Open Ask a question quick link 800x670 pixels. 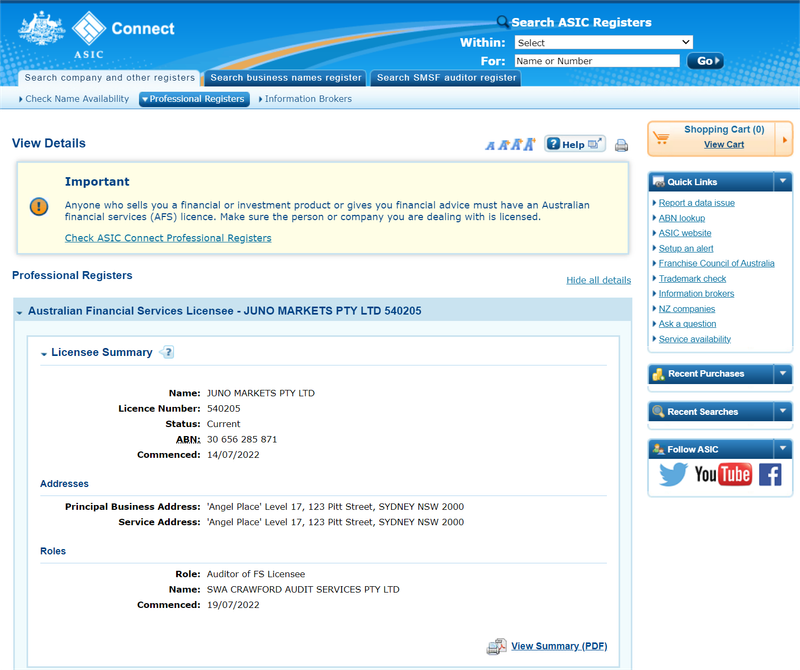687,324
